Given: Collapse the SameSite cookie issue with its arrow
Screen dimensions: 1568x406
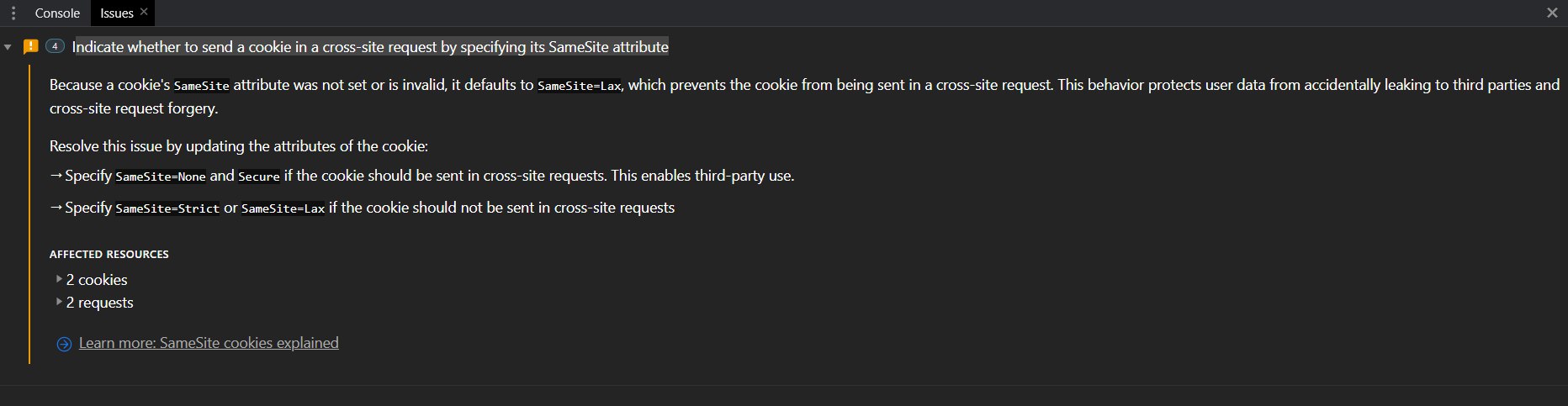Looking at the screenshot, I should tap(8, 47).
